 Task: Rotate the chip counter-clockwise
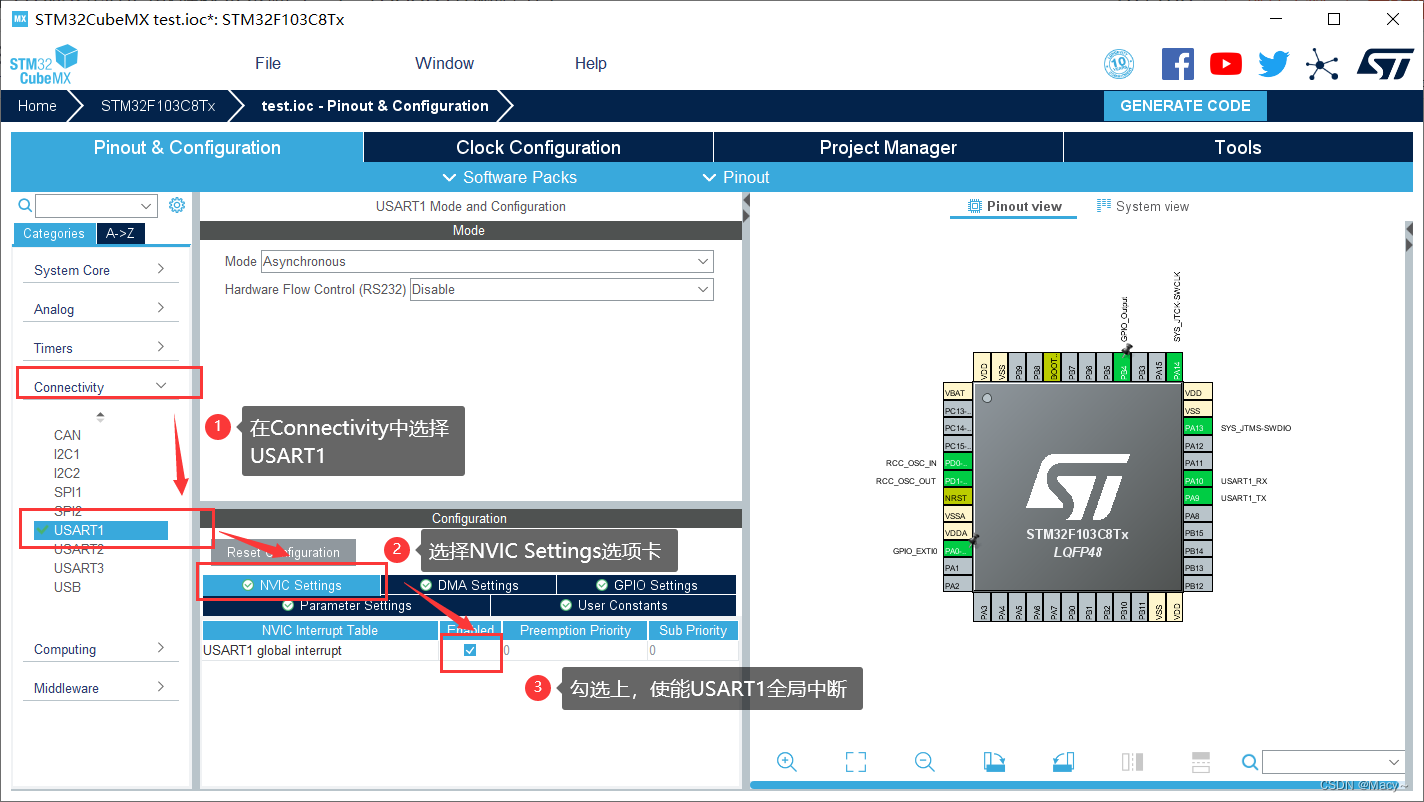click(1063, 762)
